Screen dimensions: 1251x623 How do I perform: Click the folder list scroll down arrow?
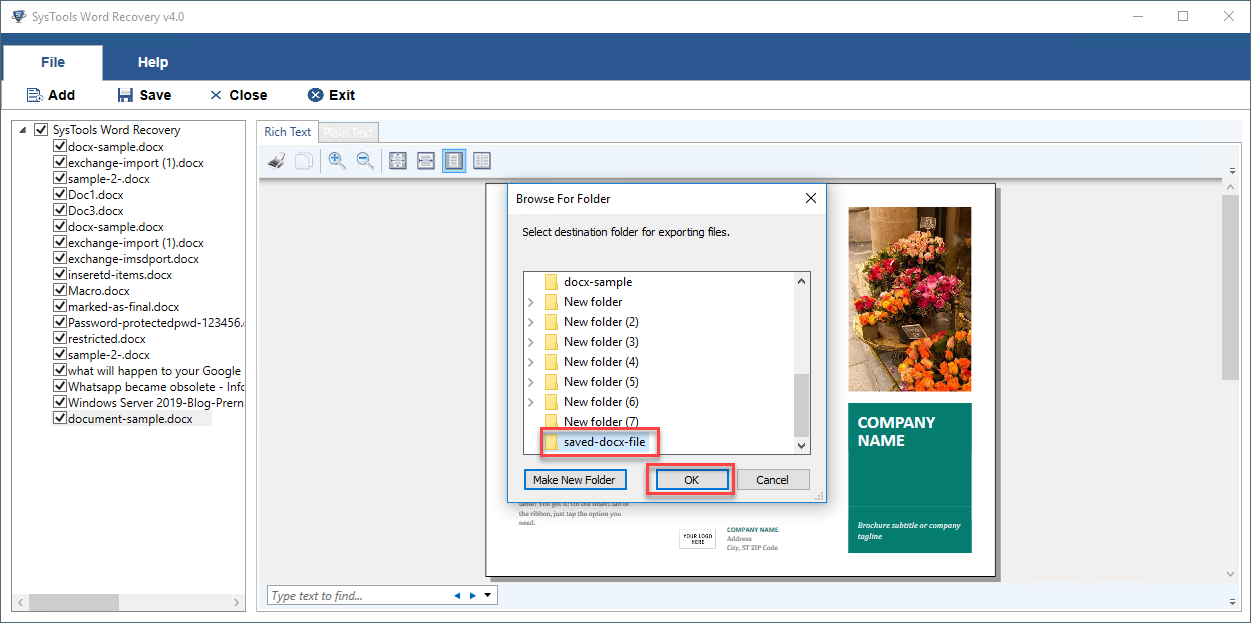pyautogui.click(x=801, y=445)
